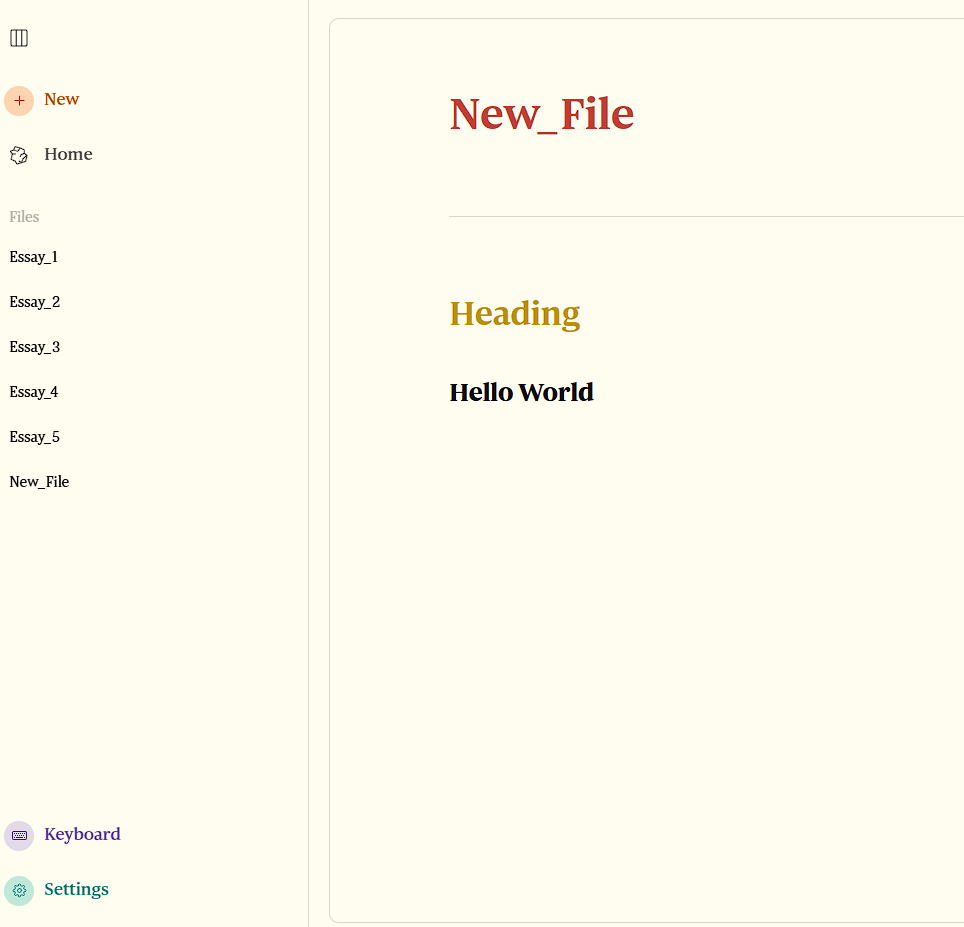Click the Home icon in the sidebar
Viewport: 964px width, 927px height.
click(x=19, y=155)
